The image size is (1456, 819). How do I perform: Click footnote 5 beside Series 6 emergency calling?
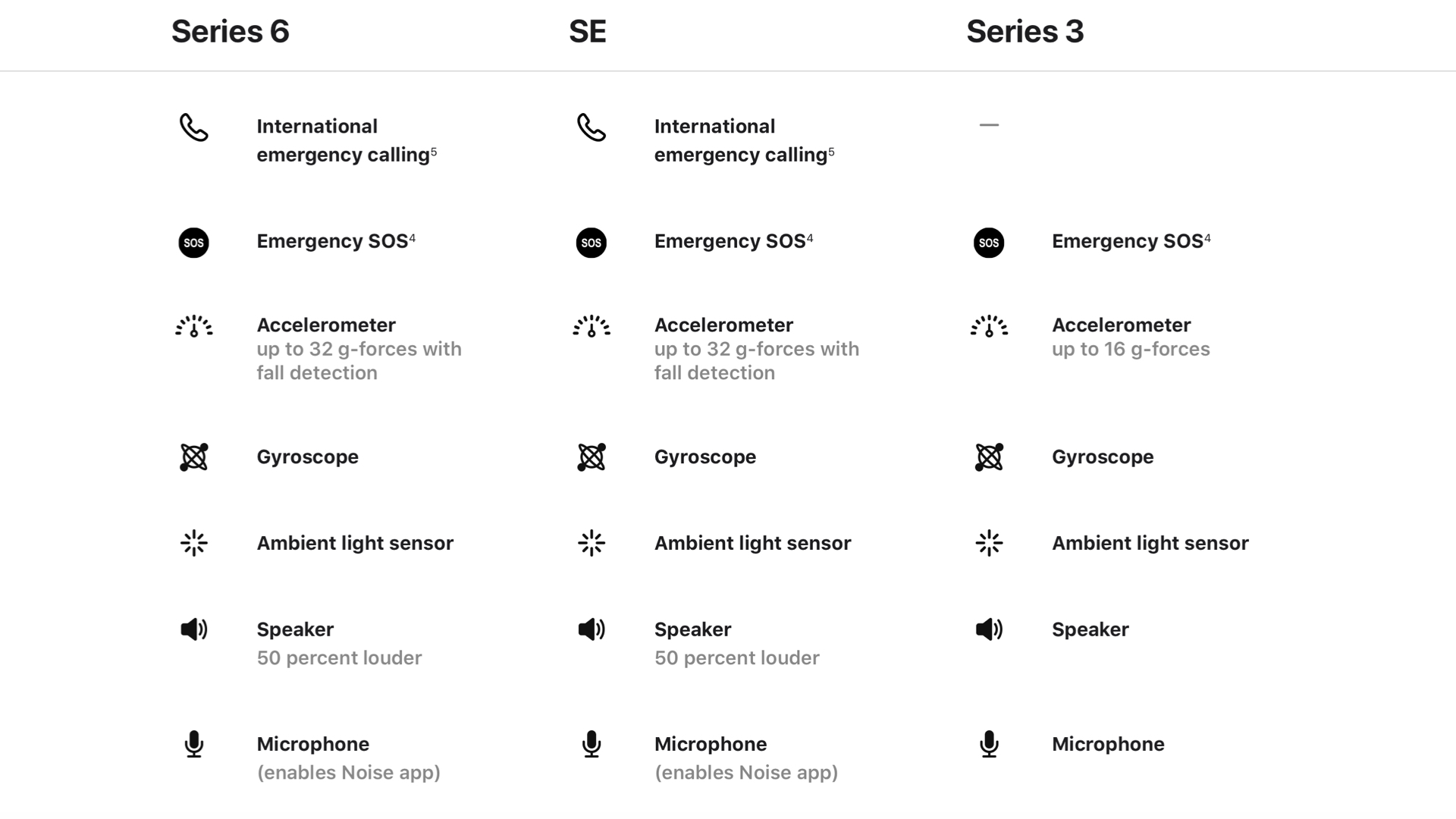pyautogui.click(x=434, y=152)
